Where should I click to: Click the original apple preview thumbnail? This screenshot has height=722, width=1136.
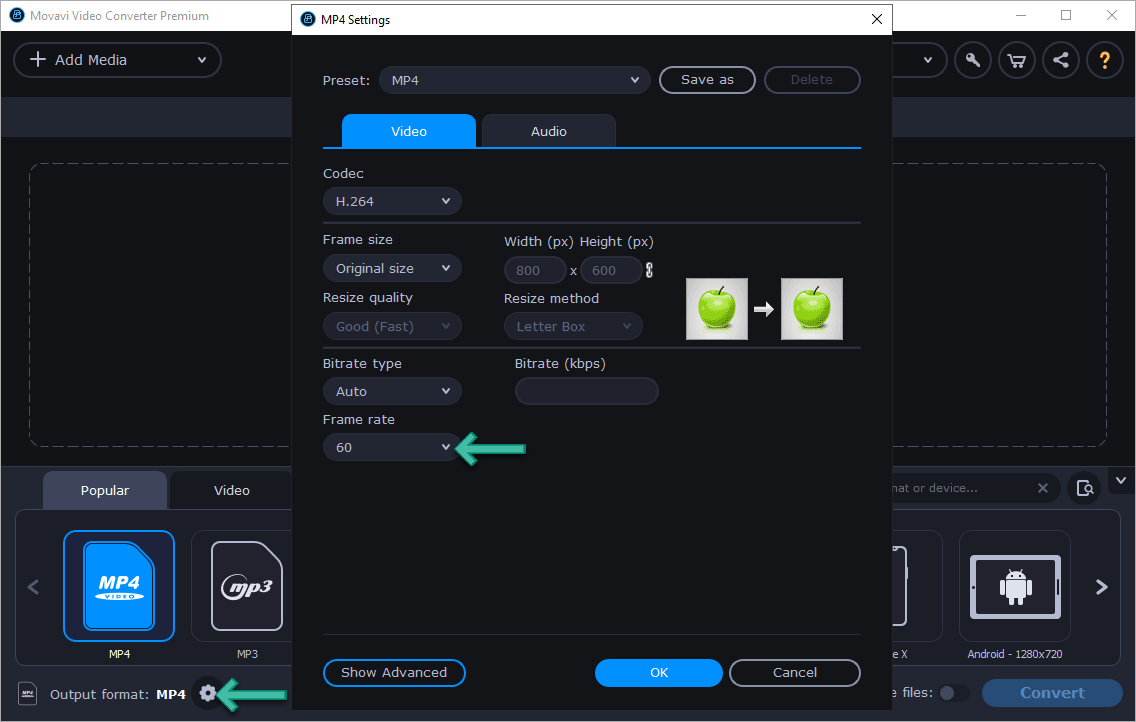click(717, 309)
